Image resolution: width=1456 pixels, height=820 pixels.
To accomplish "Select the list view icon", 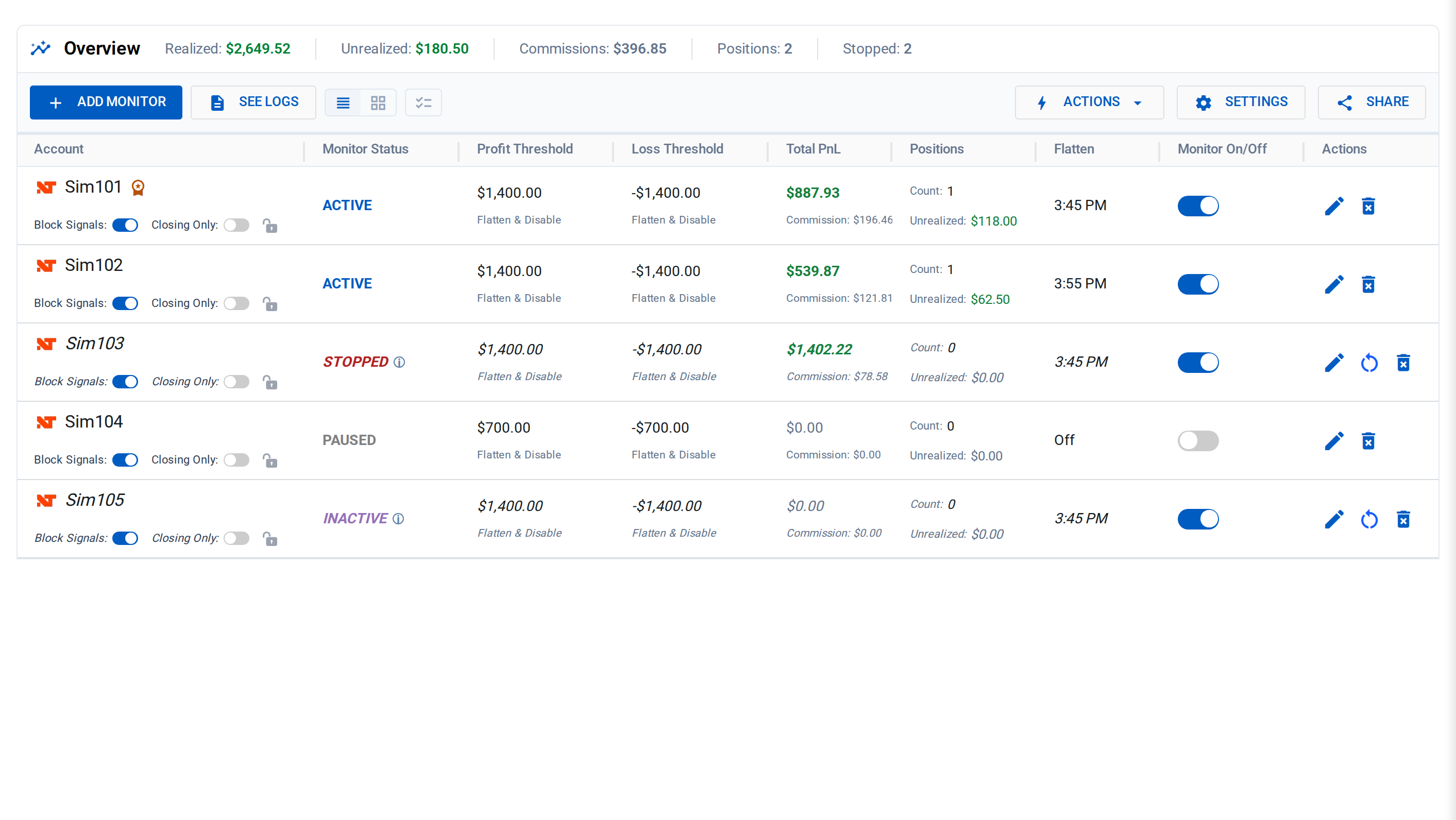I will click(x=343, y=102).
